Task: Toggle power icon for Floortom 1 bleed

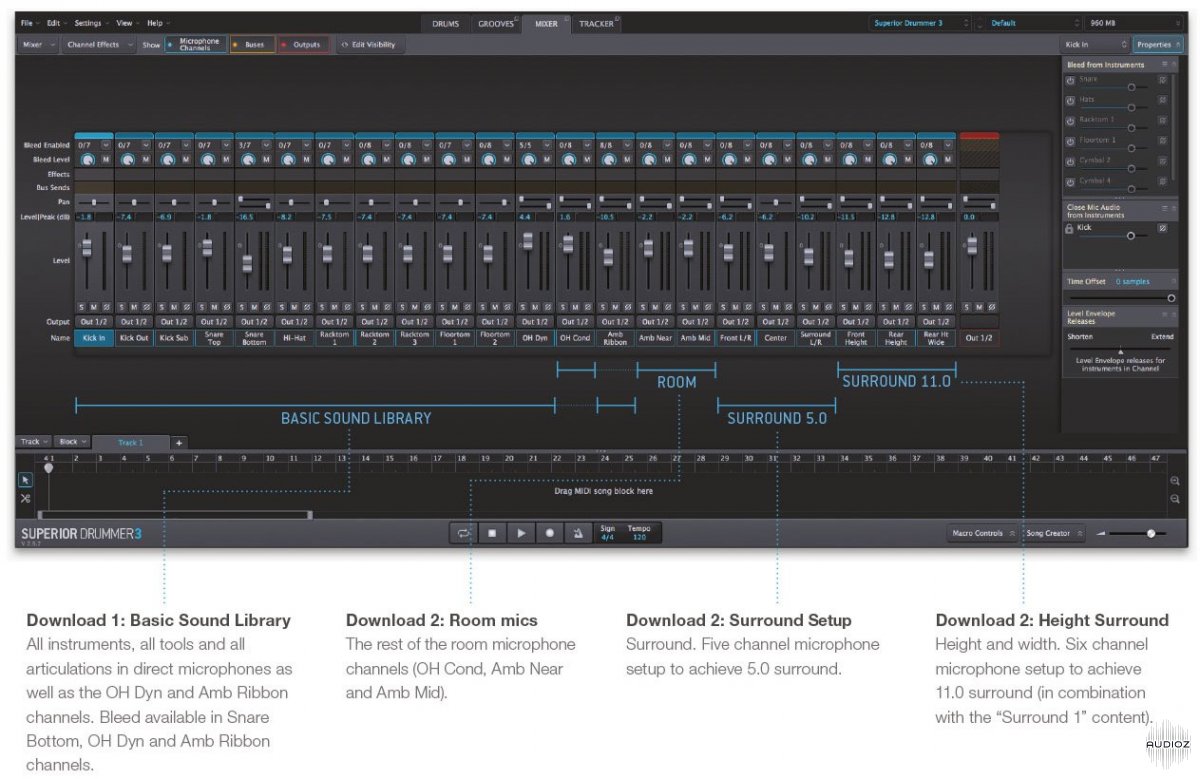Action: click(x=1070, y=141)
